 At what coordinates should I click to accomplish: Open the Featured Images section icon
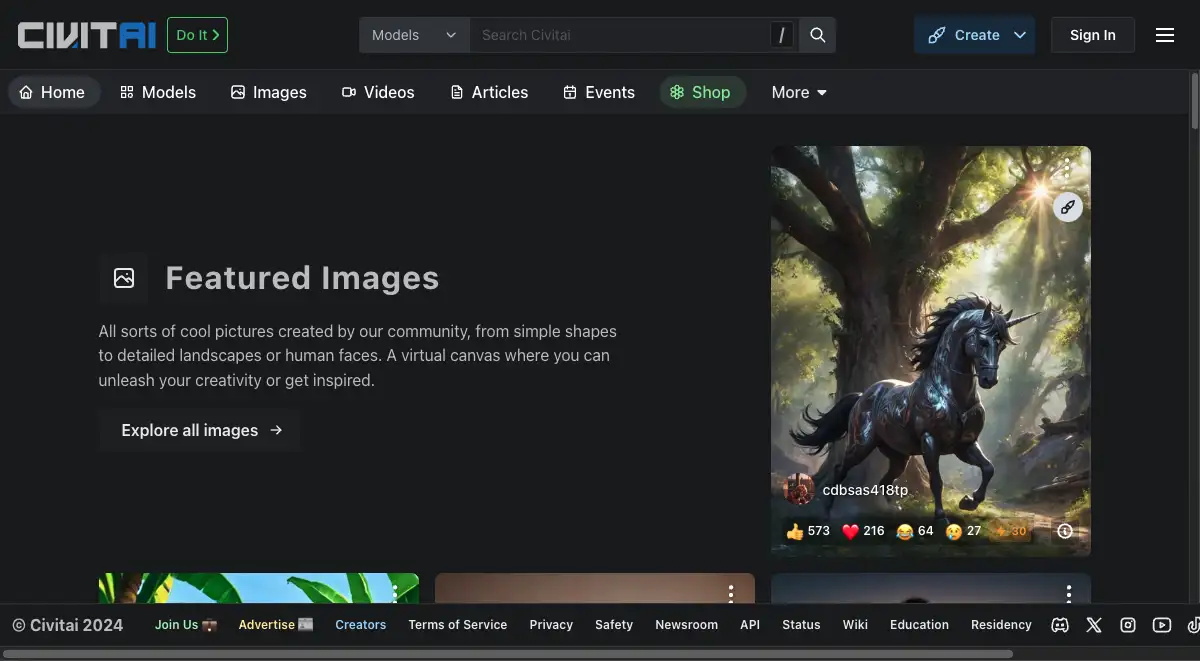pos(123,277)
